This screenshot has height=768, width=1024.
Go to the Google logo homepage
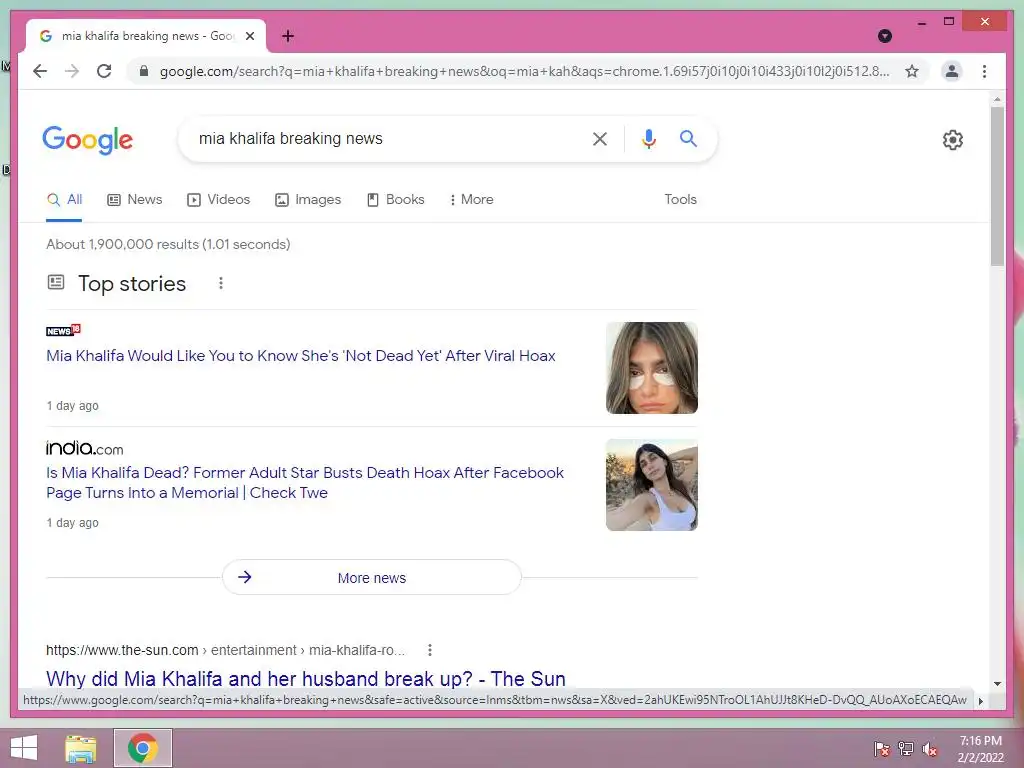(88, 140)
